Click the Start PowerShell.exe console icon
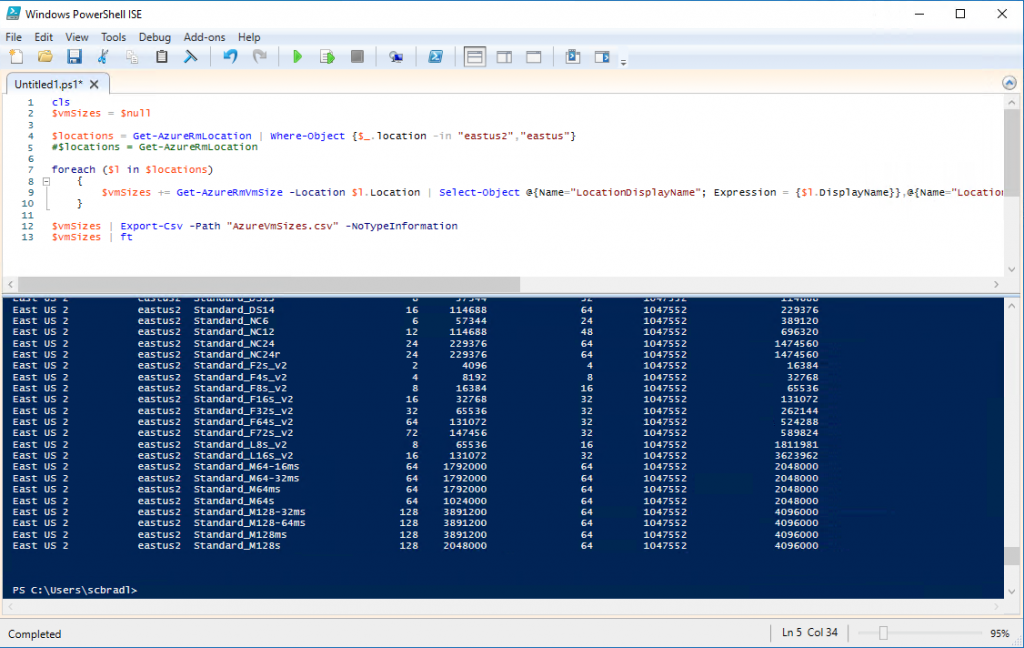The image size is (1024, 648). [436, 57]
